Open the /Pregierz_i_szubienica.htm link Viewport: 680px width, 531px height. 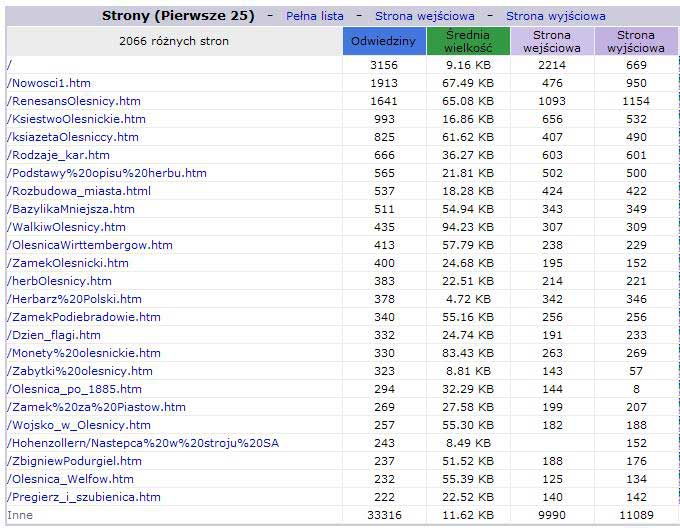(x=83, y=497)
